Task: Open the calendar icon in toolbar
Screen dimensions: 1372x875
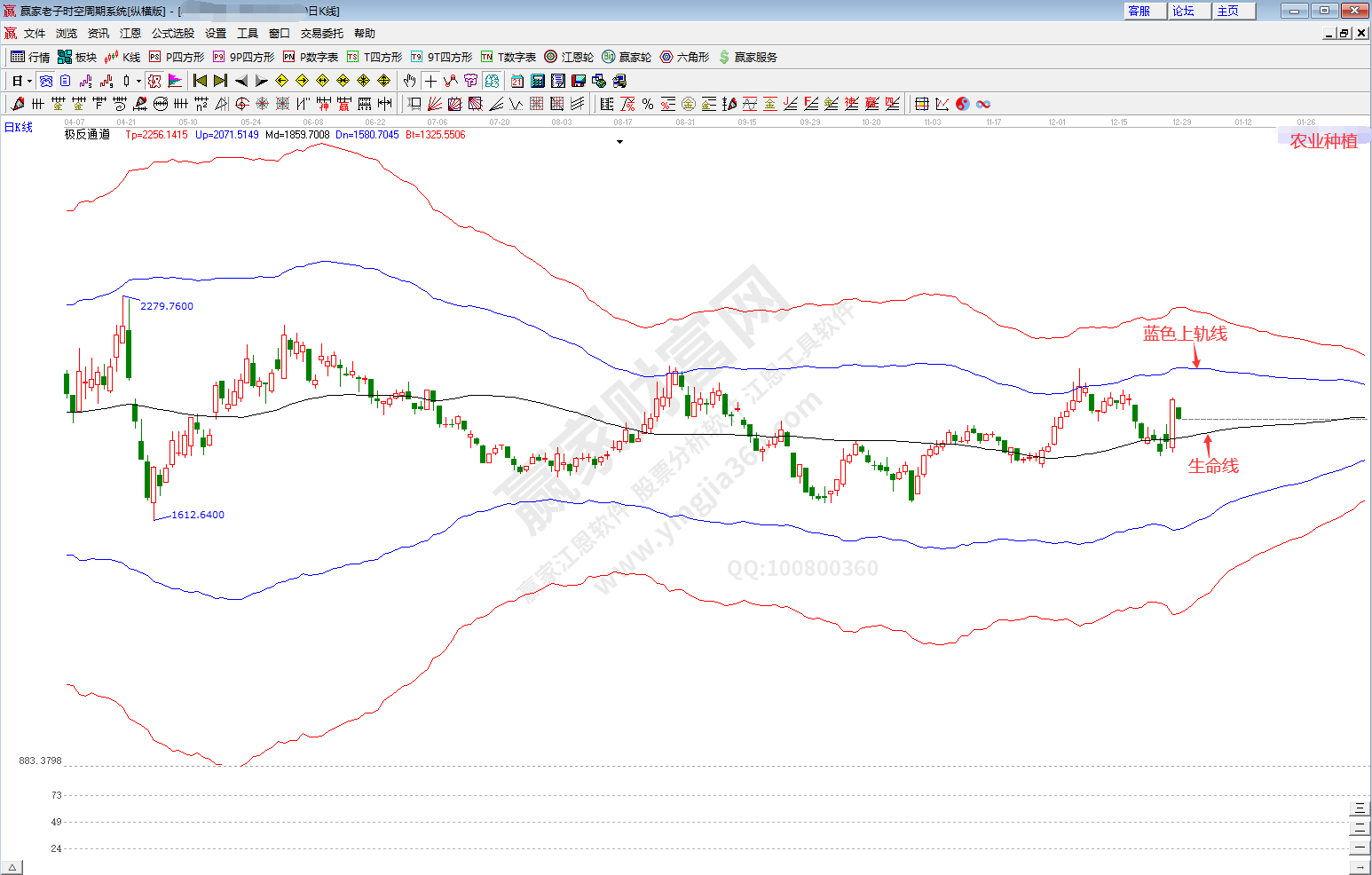Action: pos(517,81)
